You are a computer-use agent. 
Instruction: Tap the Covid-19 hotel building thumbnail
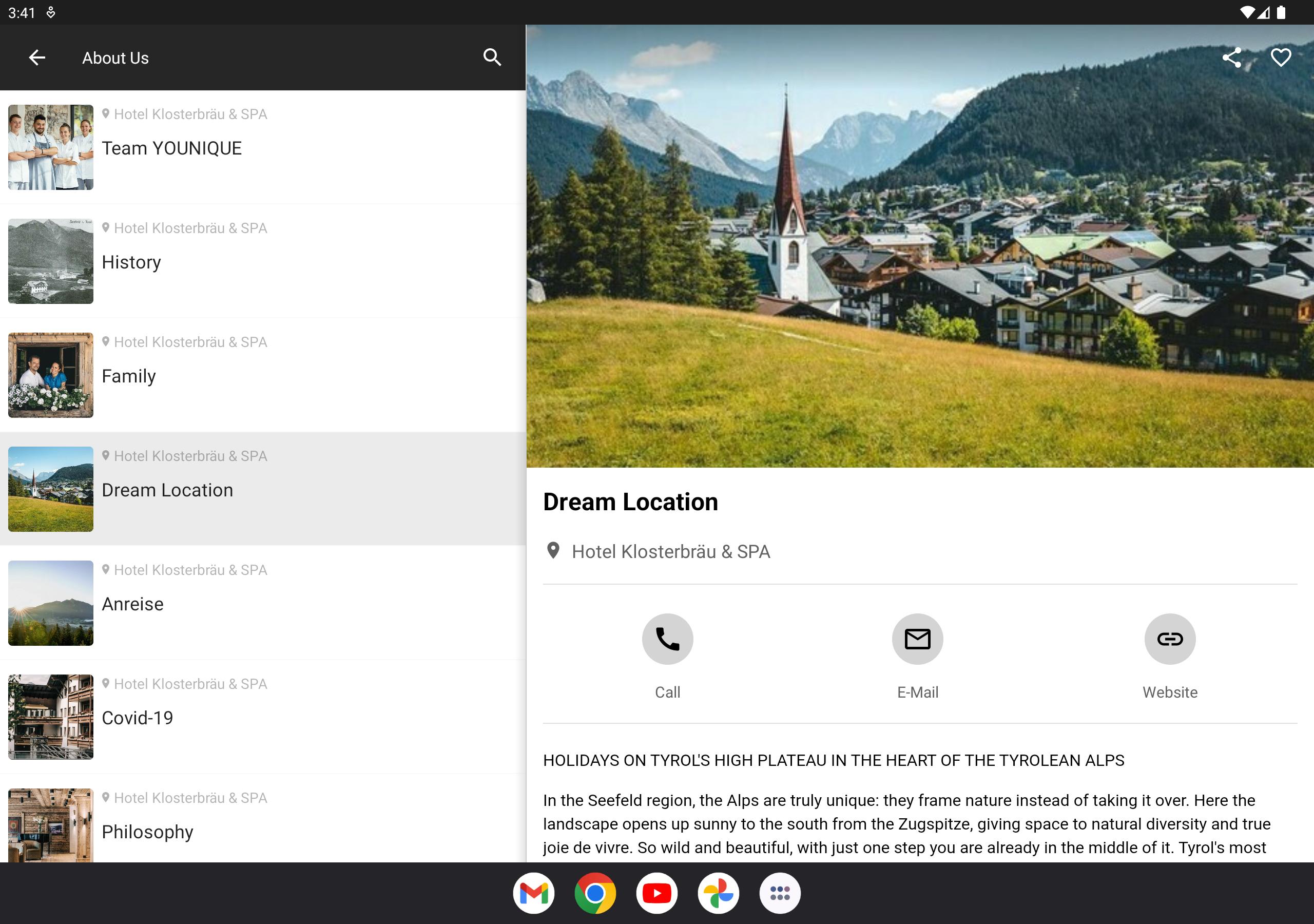[50, 717]
